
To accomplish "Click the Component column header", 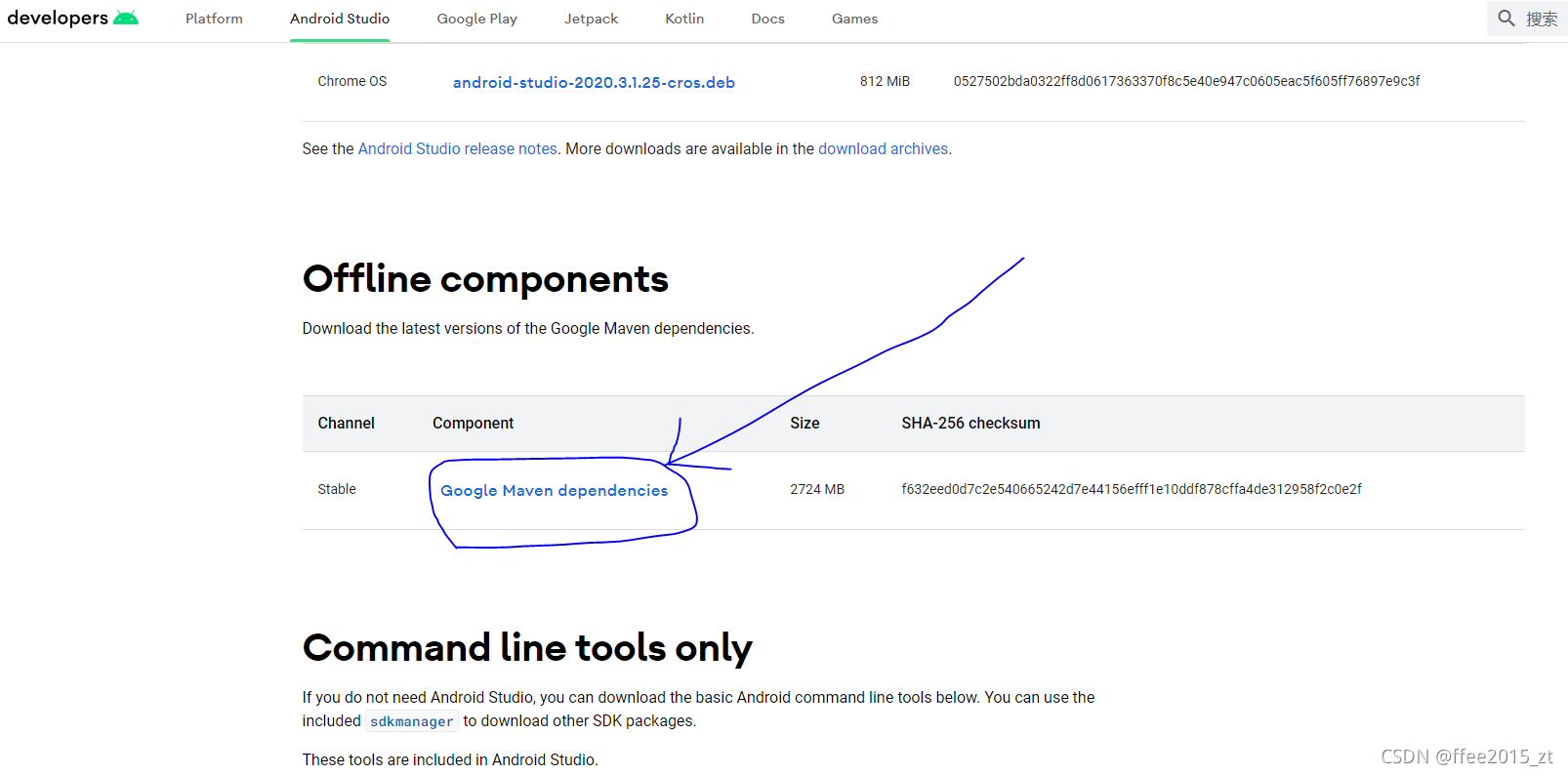I will tap(473, 423).
